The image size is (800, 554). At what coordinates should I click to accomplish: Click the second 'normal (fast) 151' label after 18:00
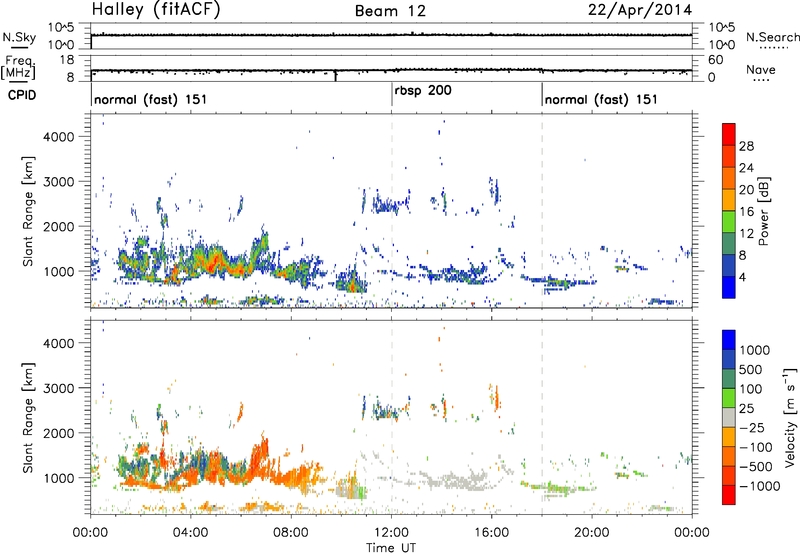tap(601, 99)
